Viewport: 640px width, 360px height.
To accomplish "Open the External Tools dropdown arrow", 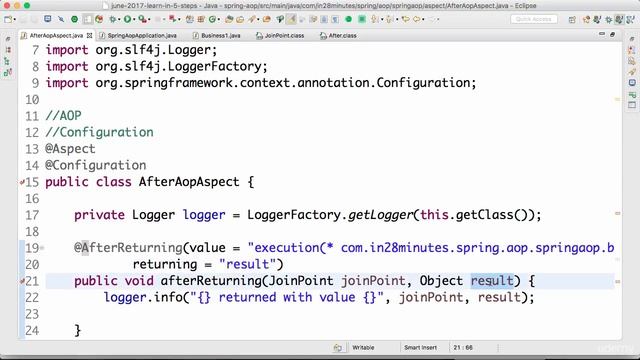I will point(179,19).
